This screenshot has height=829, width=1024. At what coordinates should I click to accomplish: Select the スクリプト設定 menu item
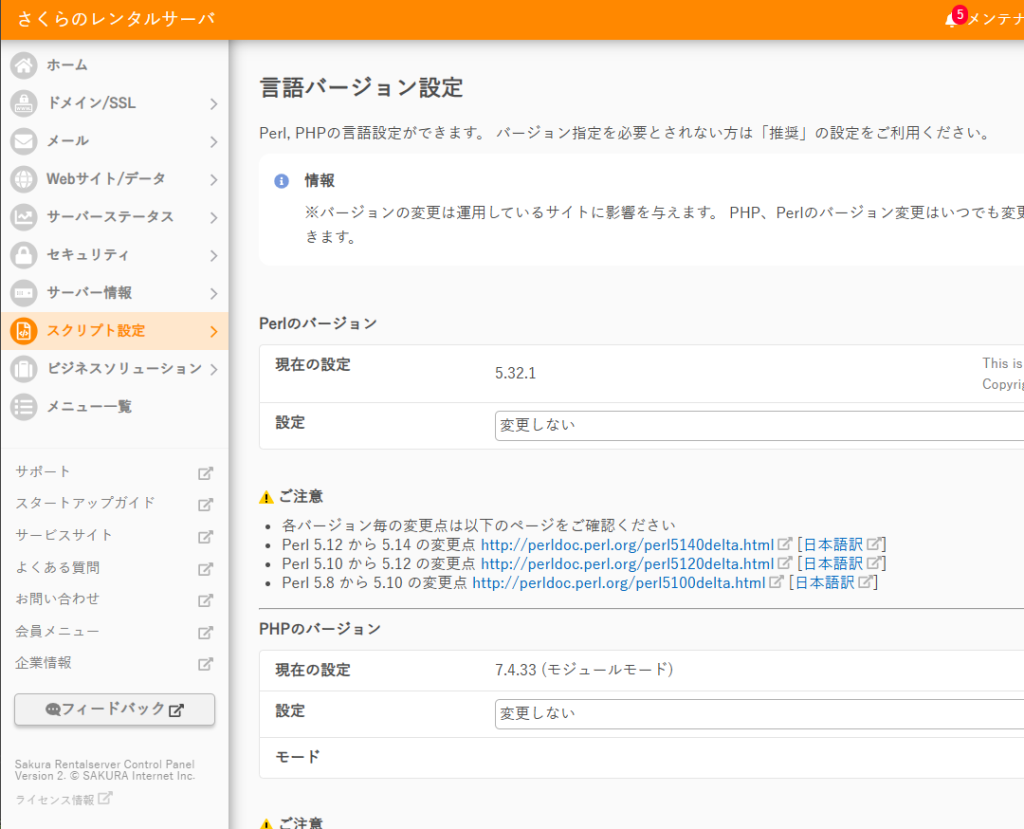96,331
